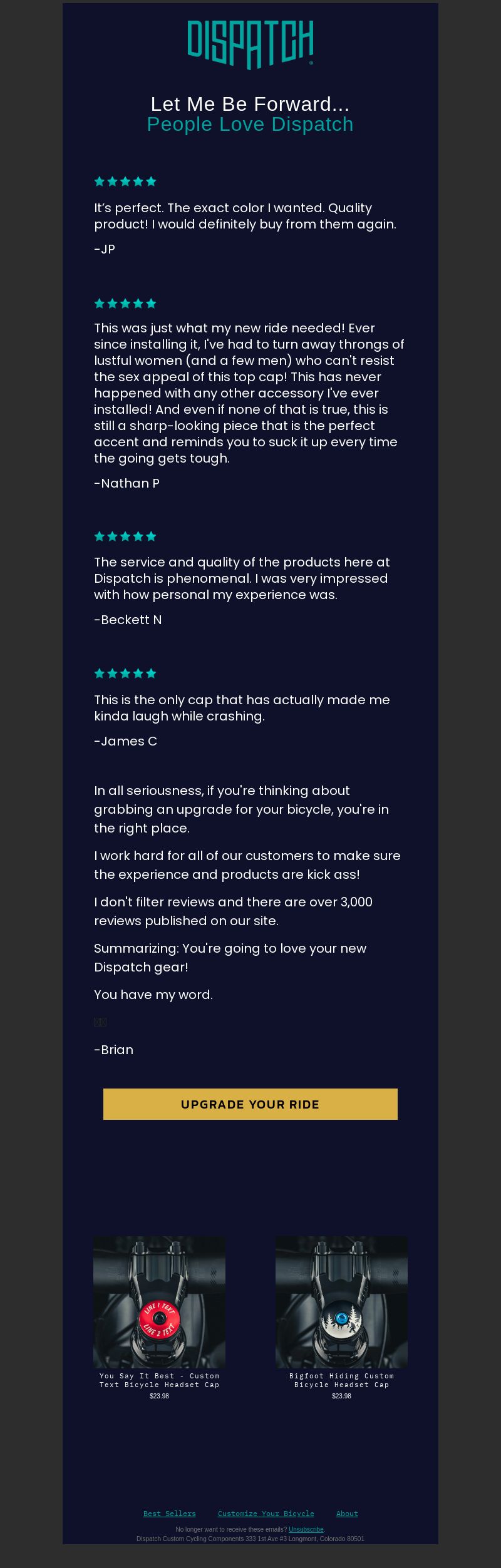Image resolution: width=501 pixels, height=1568 pixels.
Task: Click the Unsubscribe link
Action: point(306,1529)
